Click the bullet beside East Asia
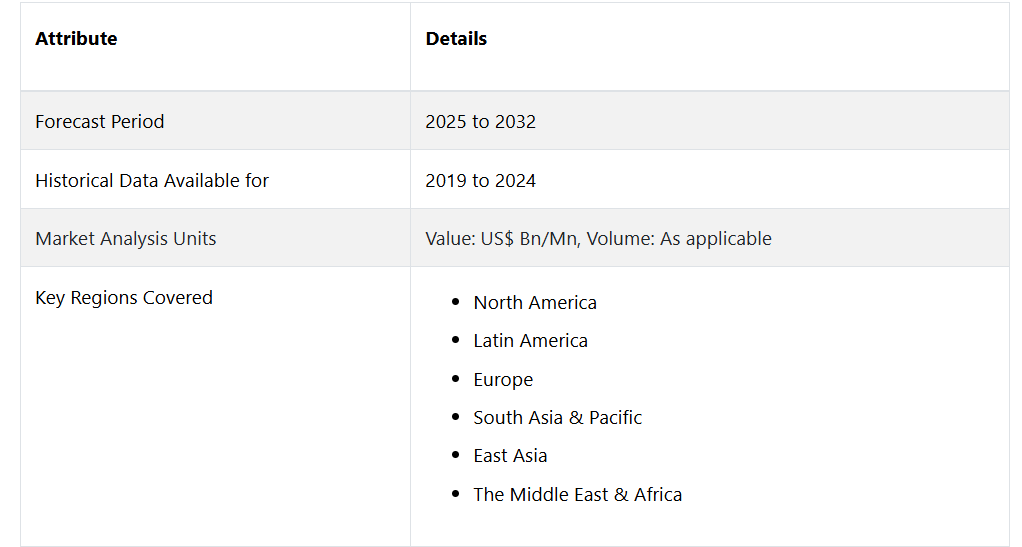1022x547 pixels. 456,455
